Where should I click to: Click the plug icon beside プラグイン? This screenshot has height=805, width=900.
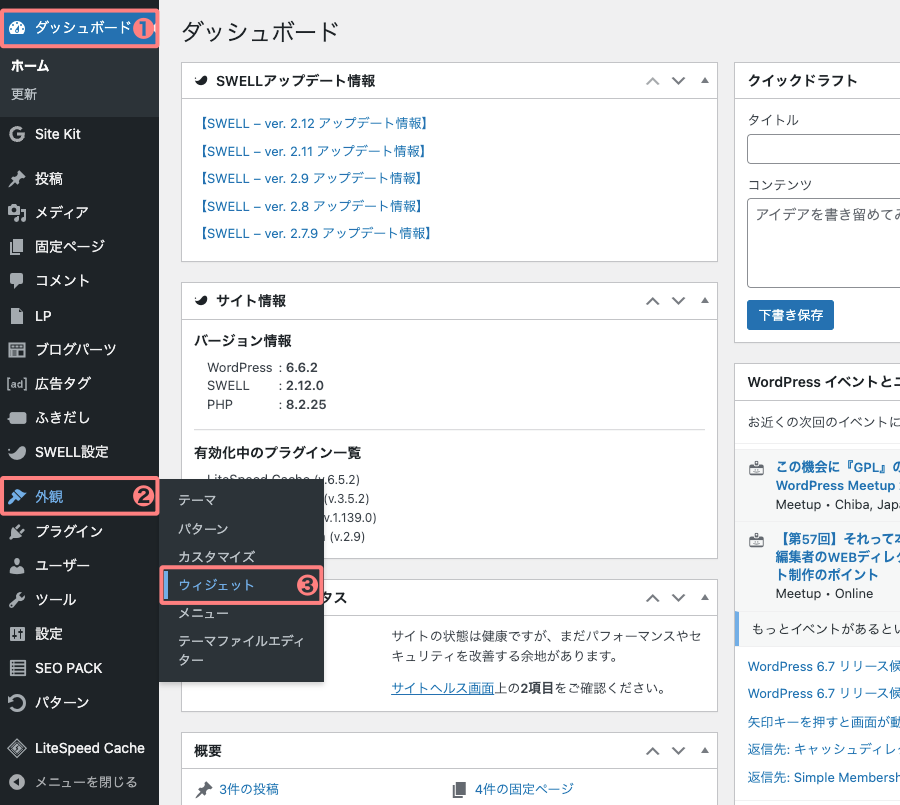click(x=17, y=532)
